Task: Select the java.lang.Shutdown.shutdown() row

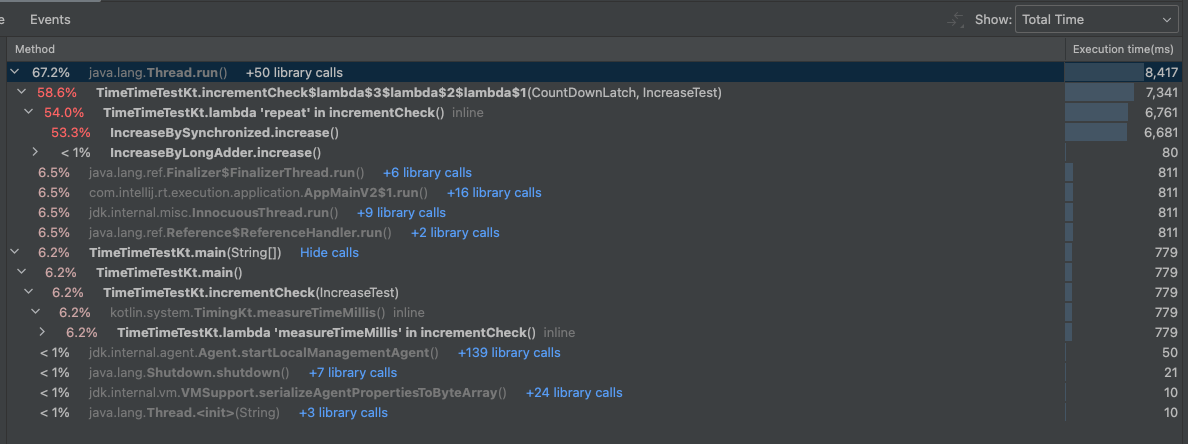Action: 189,372
